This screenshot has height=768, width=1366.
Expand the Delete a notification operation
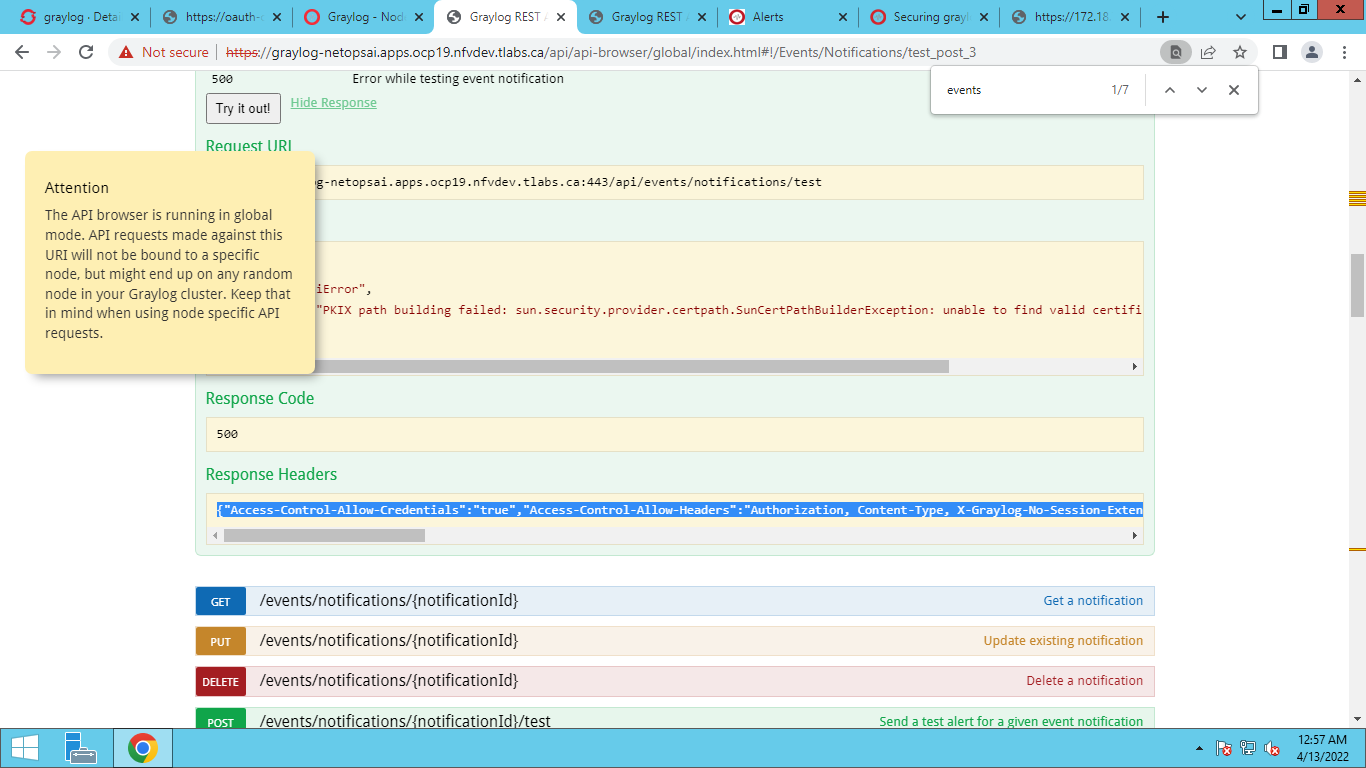tap(1085, 681)
